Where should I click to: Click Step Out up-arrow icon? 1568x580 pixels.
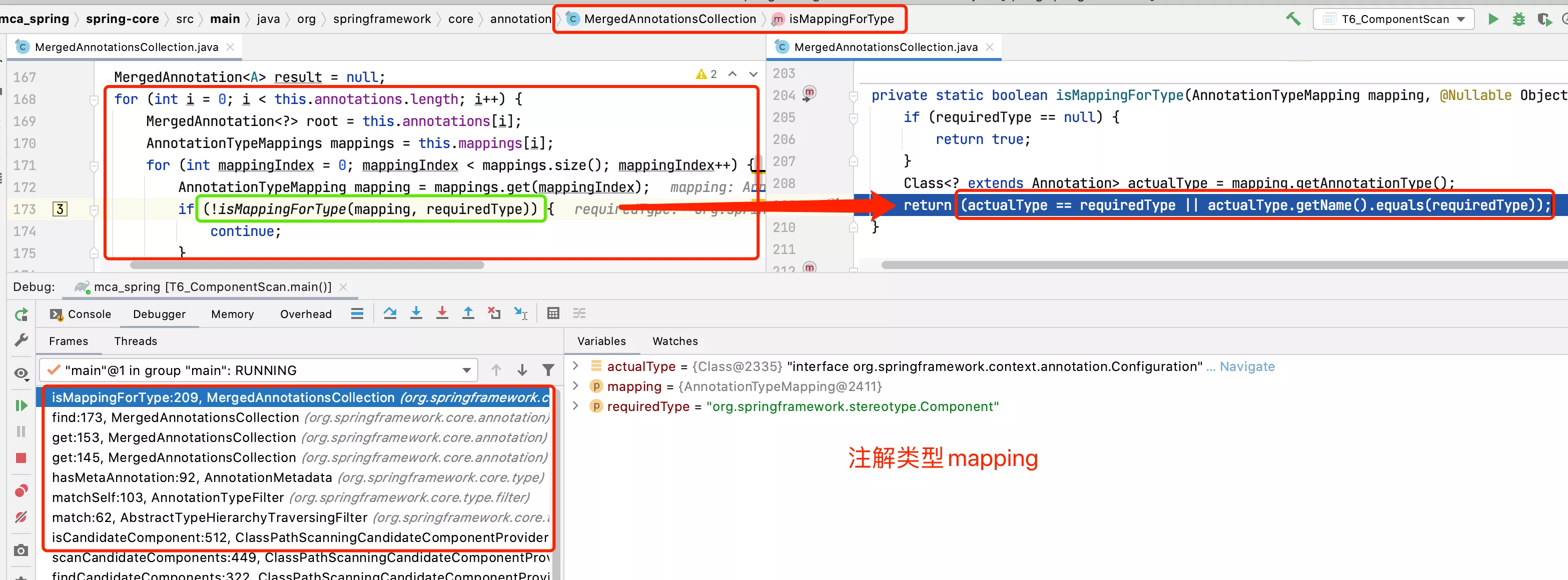pos(468,313)
